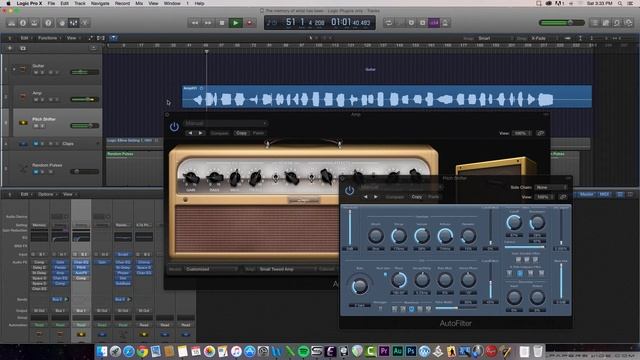Click the Forward transport button
The height and width of the screenshot is (360, 640).
click(x=208, y=23)
